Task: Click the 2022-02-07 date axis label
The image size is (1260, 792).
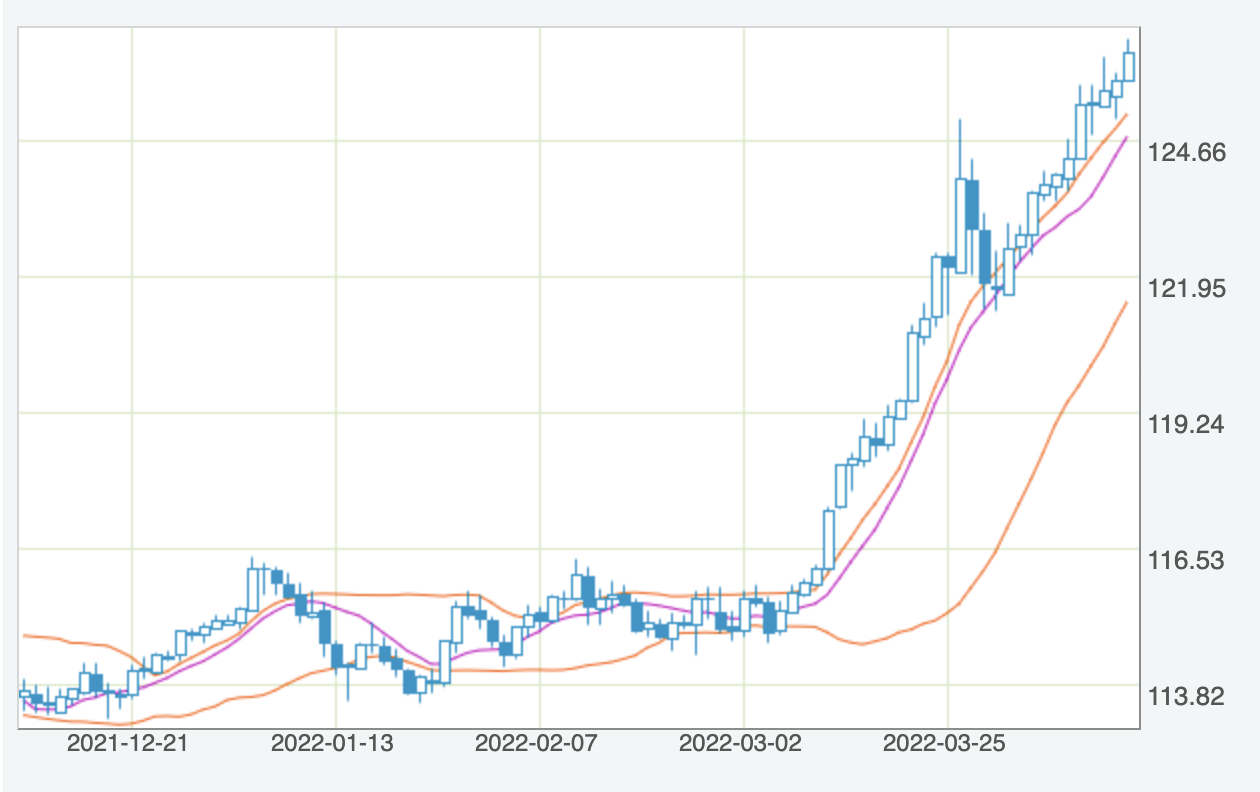Action: pos(536,745)
